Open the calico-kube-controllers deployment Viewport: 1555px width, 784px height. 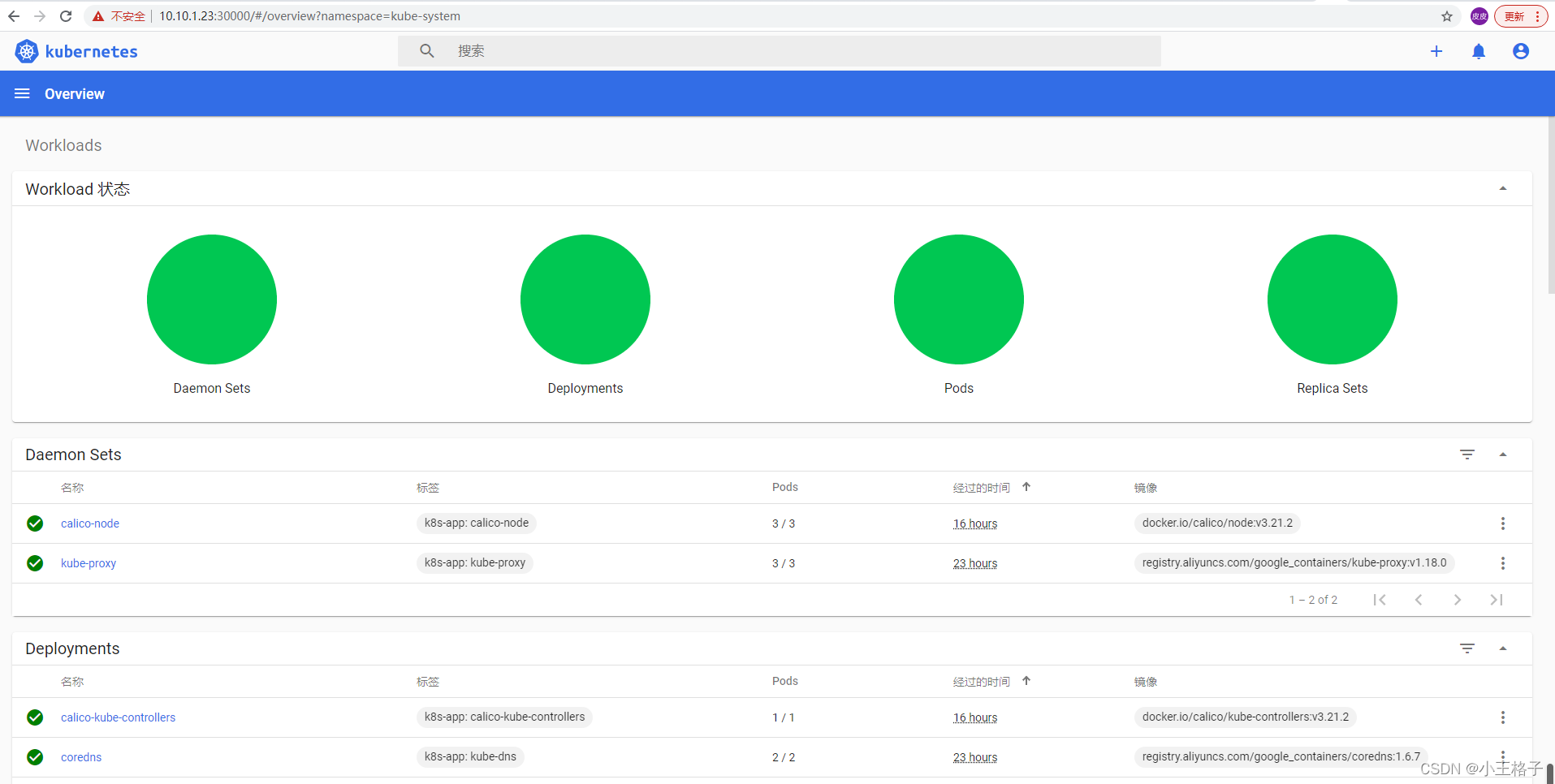click(x=118, y=717)
